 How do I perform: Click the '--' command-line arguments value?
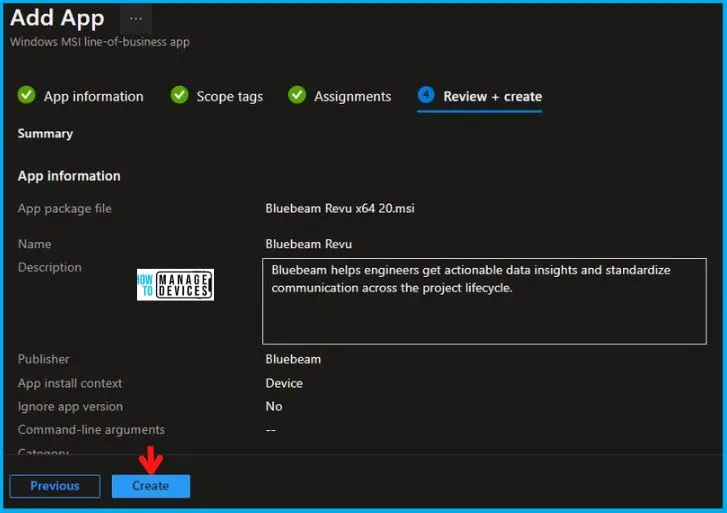[271, 430]
